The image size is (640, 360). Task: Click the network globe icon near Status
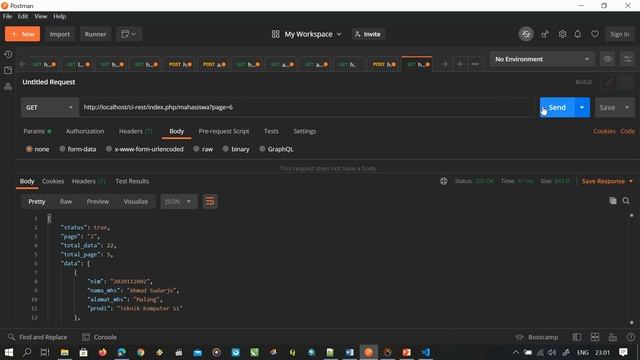tap(444, 181)
